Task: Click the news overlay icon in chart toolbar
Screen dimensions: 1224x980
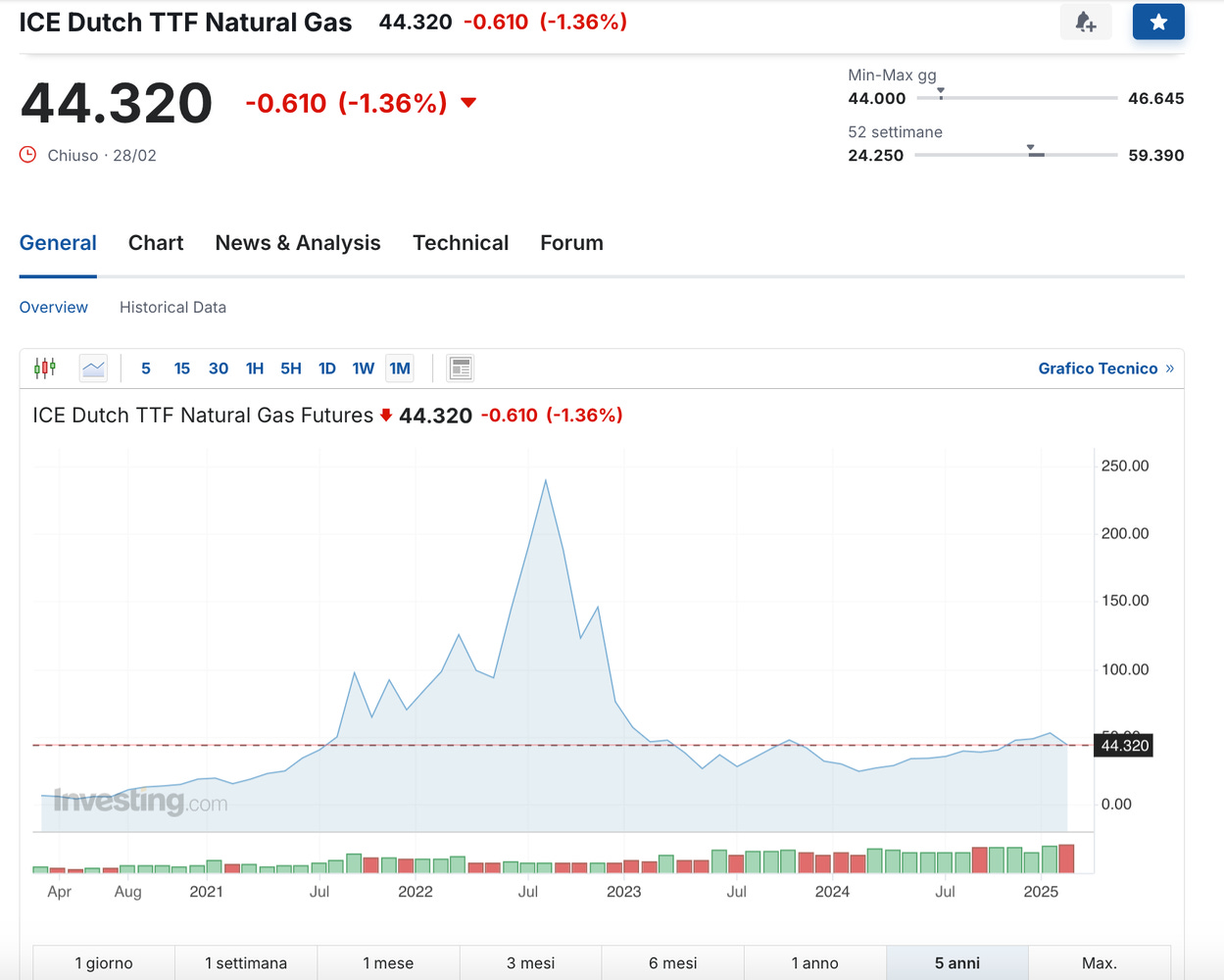Action: 461,368
